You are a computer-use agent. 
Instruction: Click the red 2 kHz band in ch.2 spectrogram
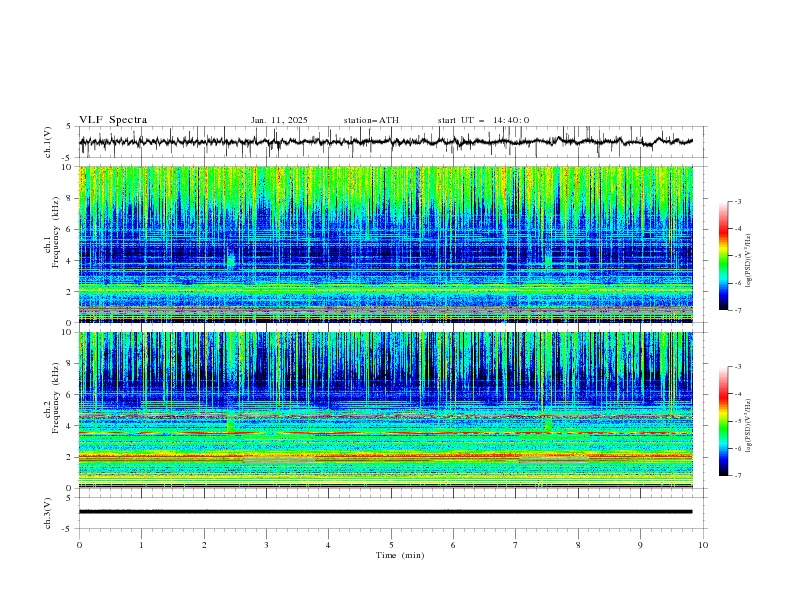pyautogui.click(x=386, y=456)
